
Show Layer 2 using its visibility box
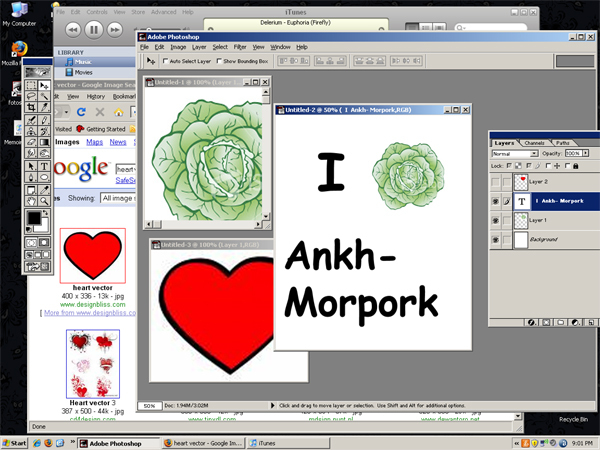click(x=497, y=182)
